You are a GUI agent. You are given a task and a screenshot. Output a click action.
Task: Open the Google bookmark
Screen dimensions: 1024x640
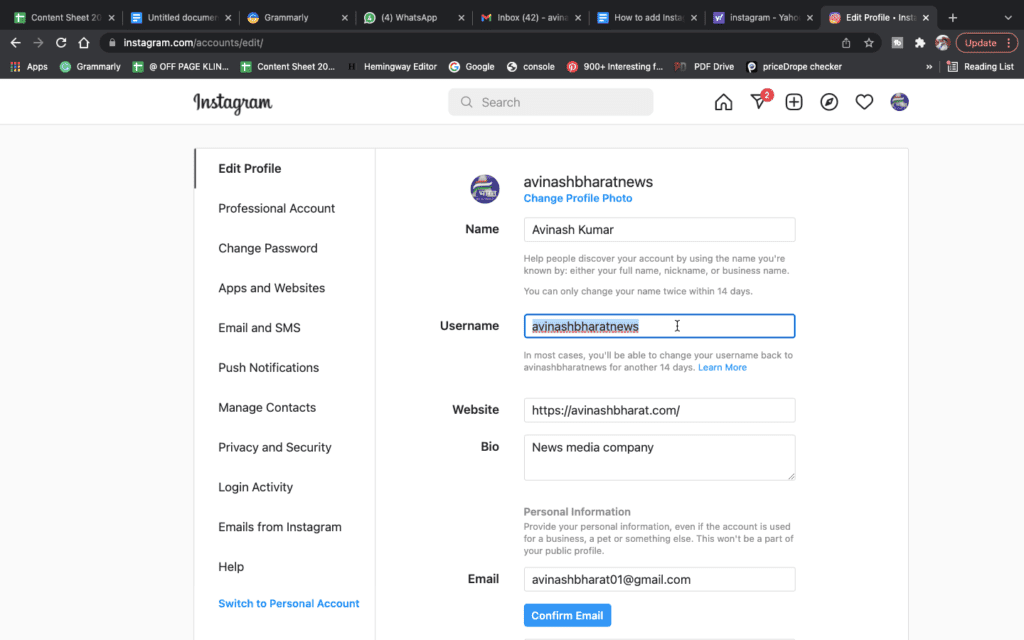pos(472,67)
